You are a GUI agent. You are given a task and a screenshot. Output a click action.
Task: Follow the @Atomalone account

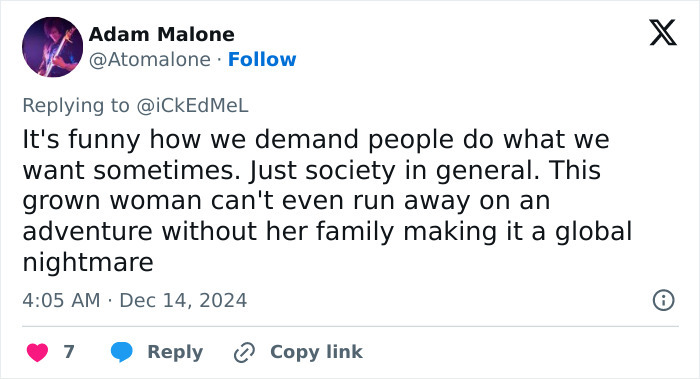click(262, 59)
